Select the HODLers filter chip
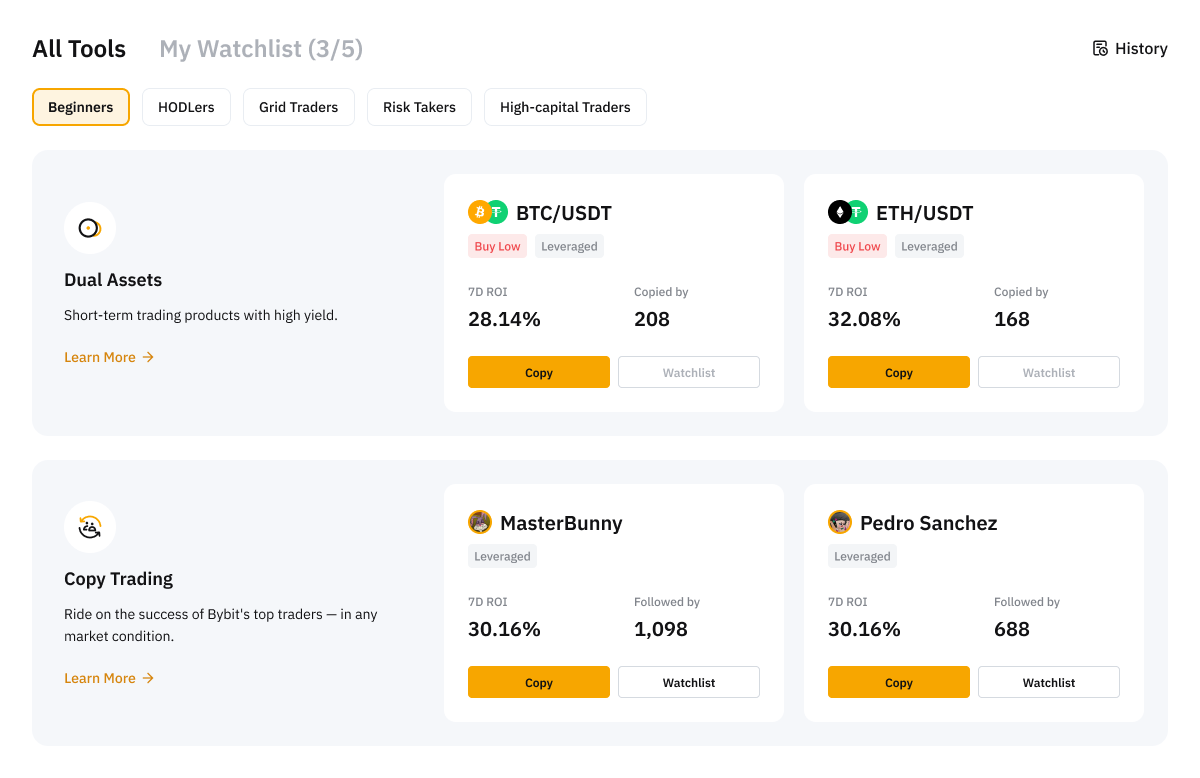 186,107
